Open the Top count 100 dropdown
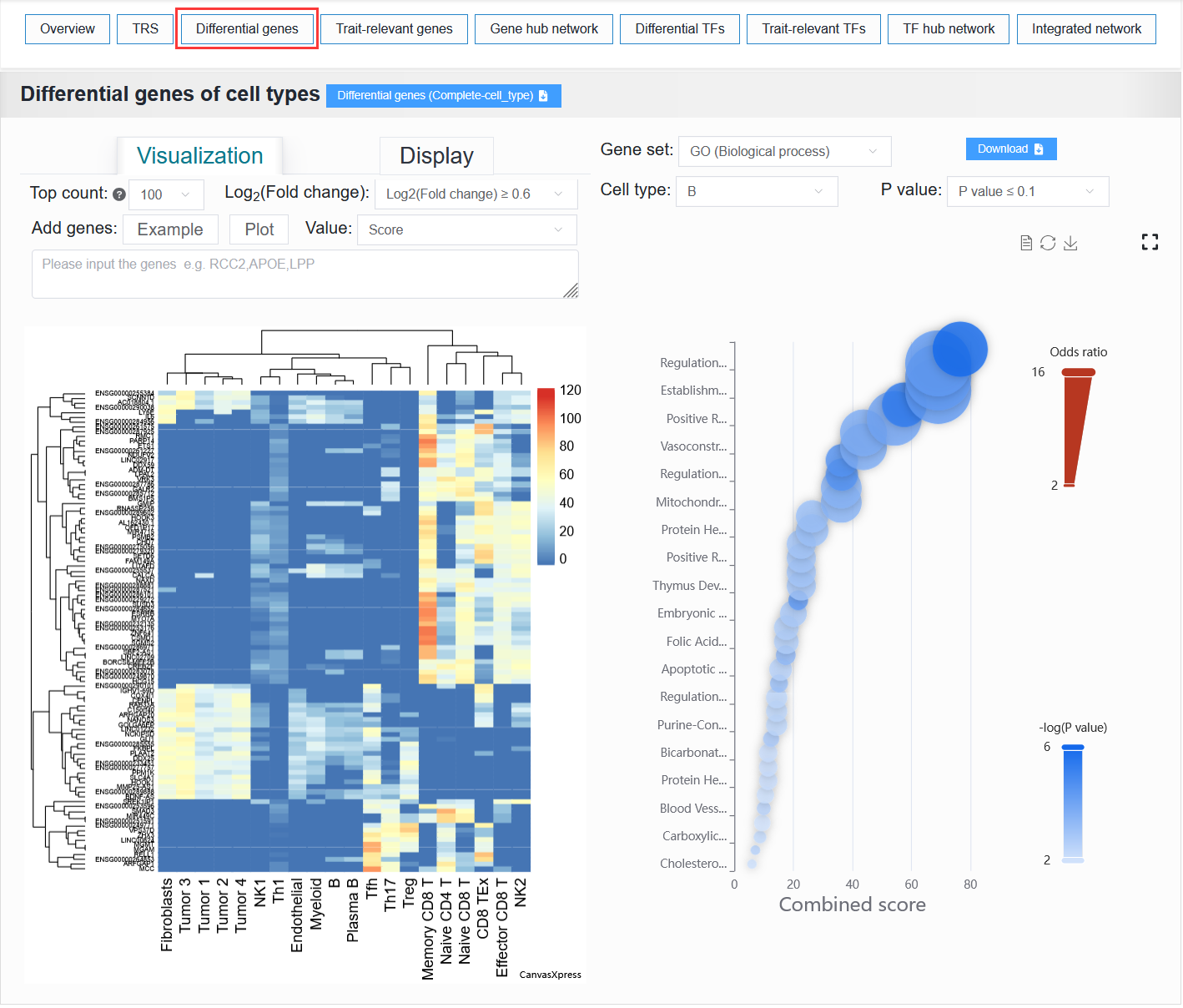Viewport: 1183px width, 1008px height. pyautogui.click(x=167, y=194)
